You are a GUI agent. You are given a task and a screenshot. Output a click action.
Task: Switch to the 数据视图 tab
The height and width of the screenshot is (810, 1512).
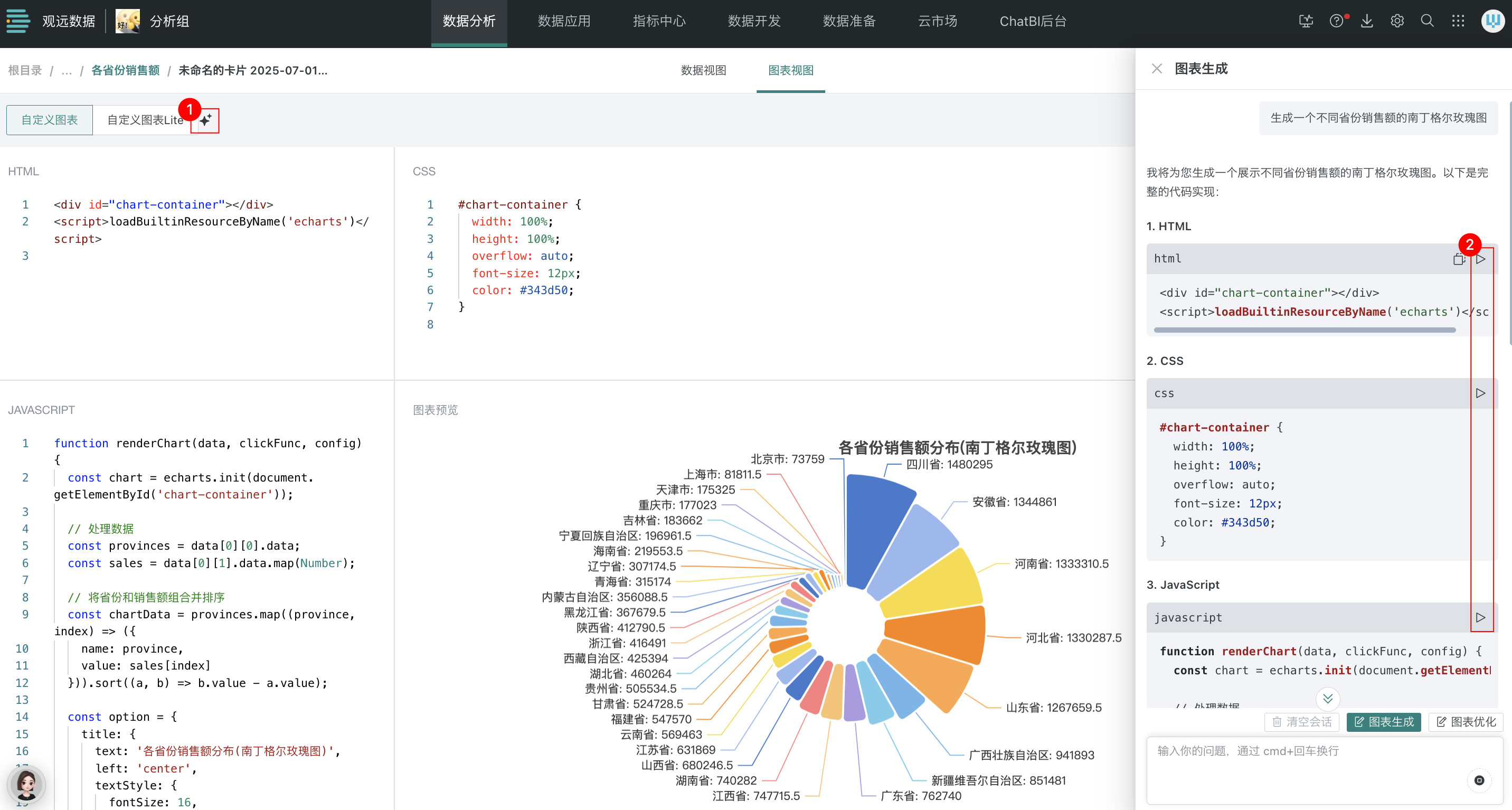pos(703,70)
